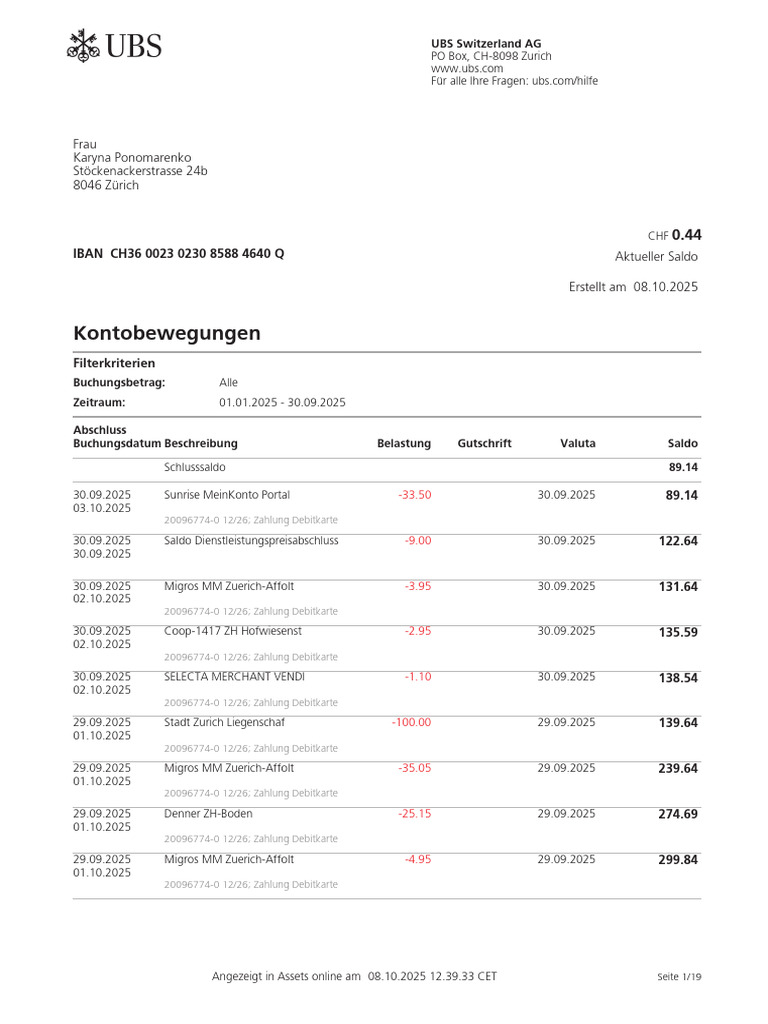Screen dimensions: 768x1024
Task: Open the www.ubs.com website link
Action: (467, 69)
